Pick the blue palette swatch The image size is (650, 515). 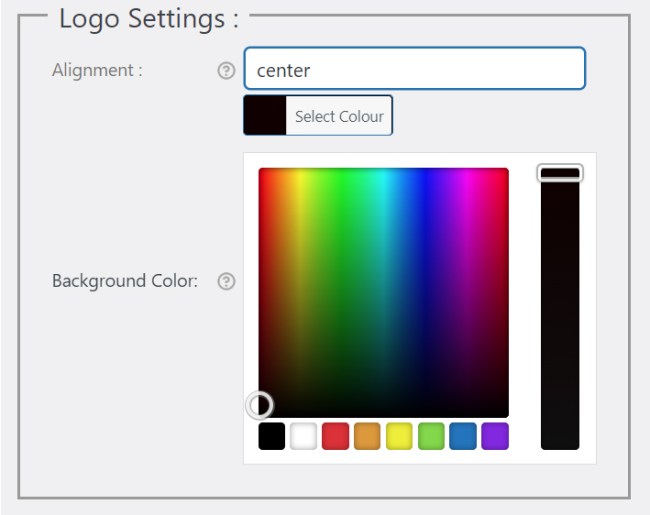(463, 436)
